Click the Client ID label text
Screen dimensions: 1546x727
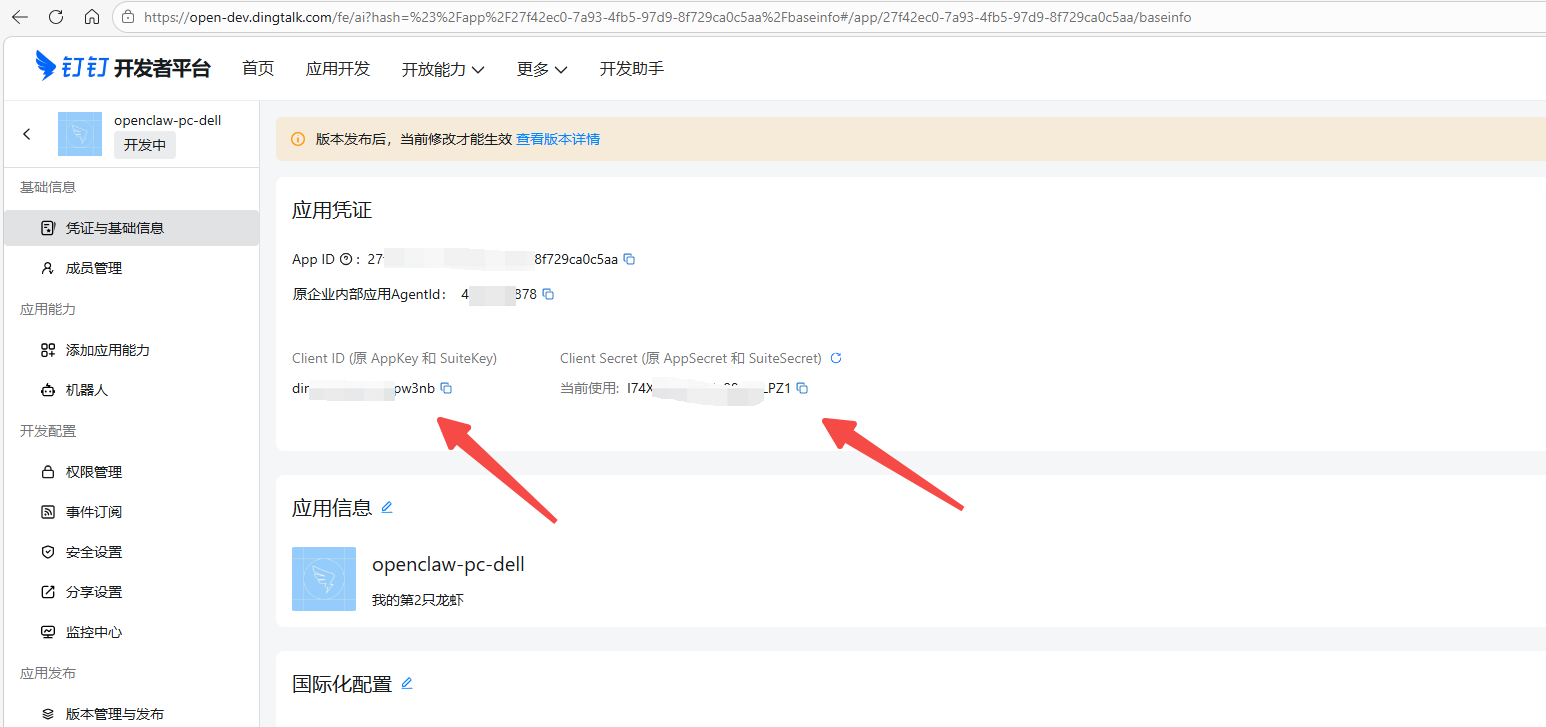[394, 358]
